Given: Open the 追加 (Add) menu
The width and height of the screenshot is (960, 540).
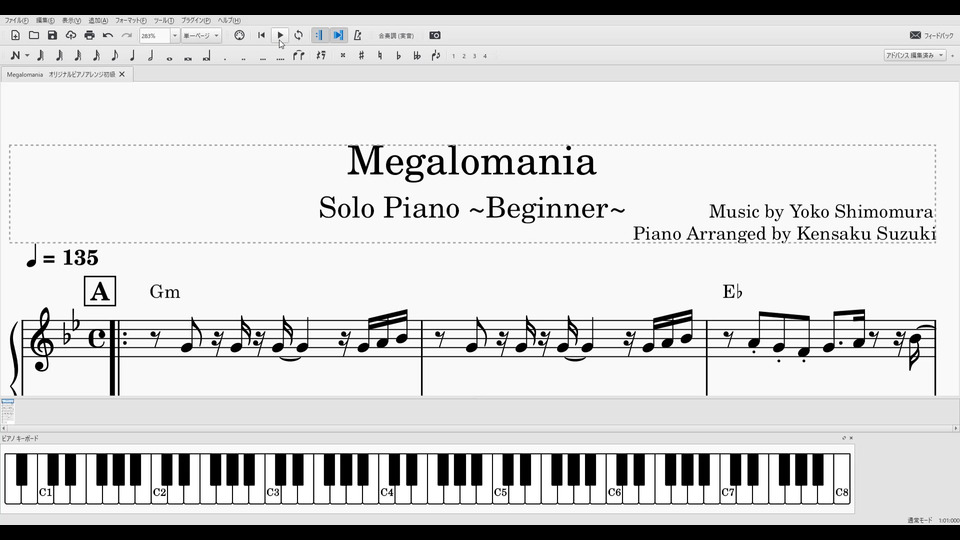Looking at the screenshot, I should click(98, 20).
